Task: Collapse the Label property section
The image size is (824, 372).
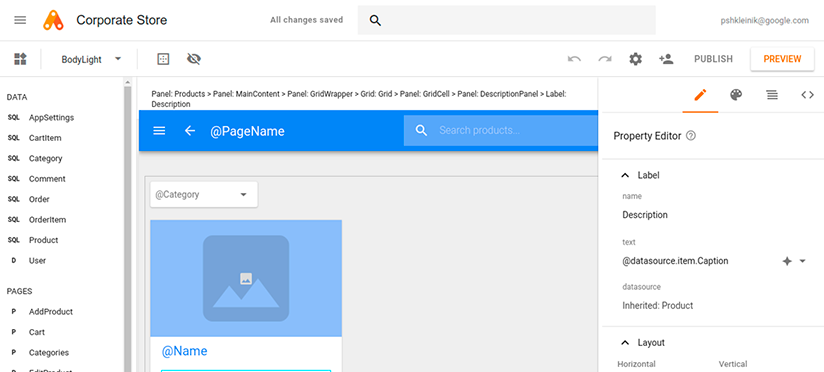Action: pyautogui.click(x=625, y=175)
